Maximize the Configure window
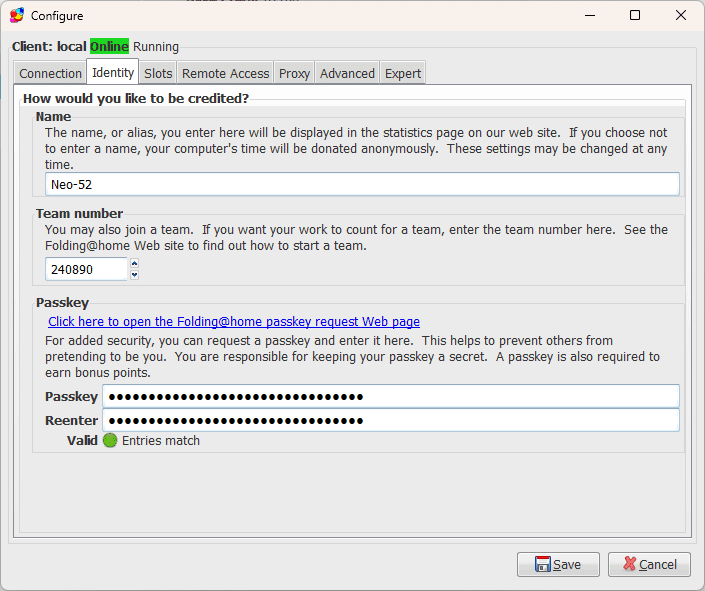Screen dimensions: 705x591 [635, 15]
